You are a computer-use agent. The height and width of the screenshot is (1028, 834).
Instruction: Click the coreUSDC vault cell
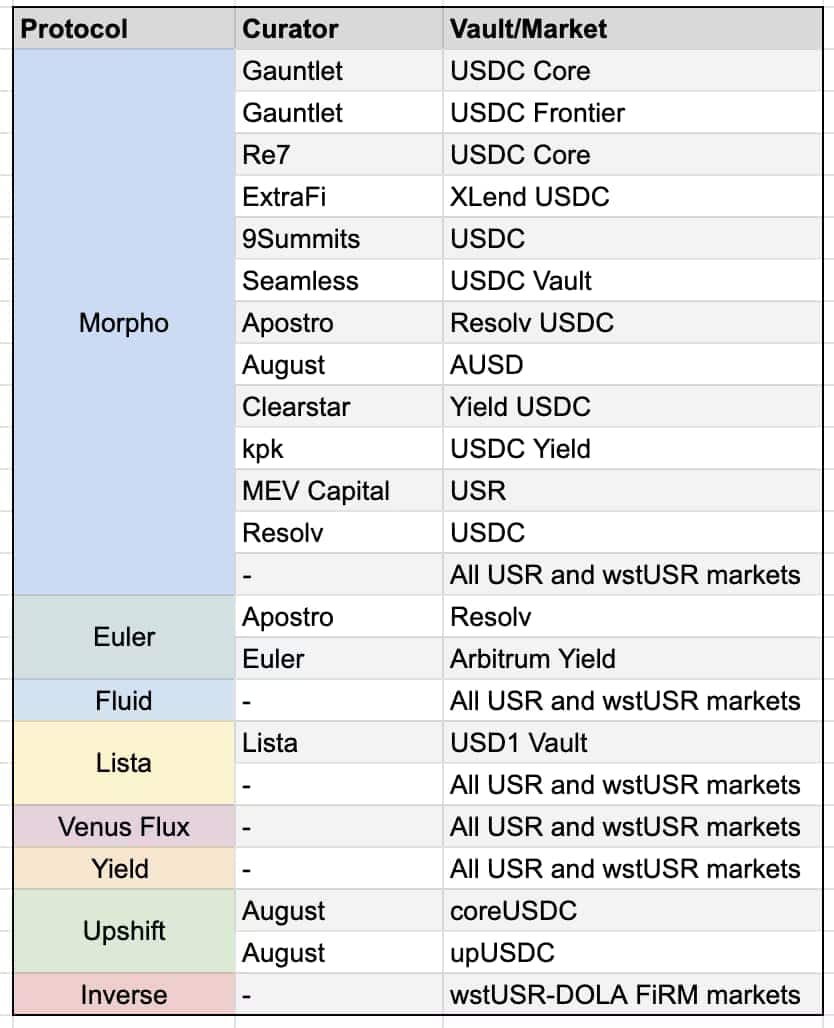coord(513,911)
